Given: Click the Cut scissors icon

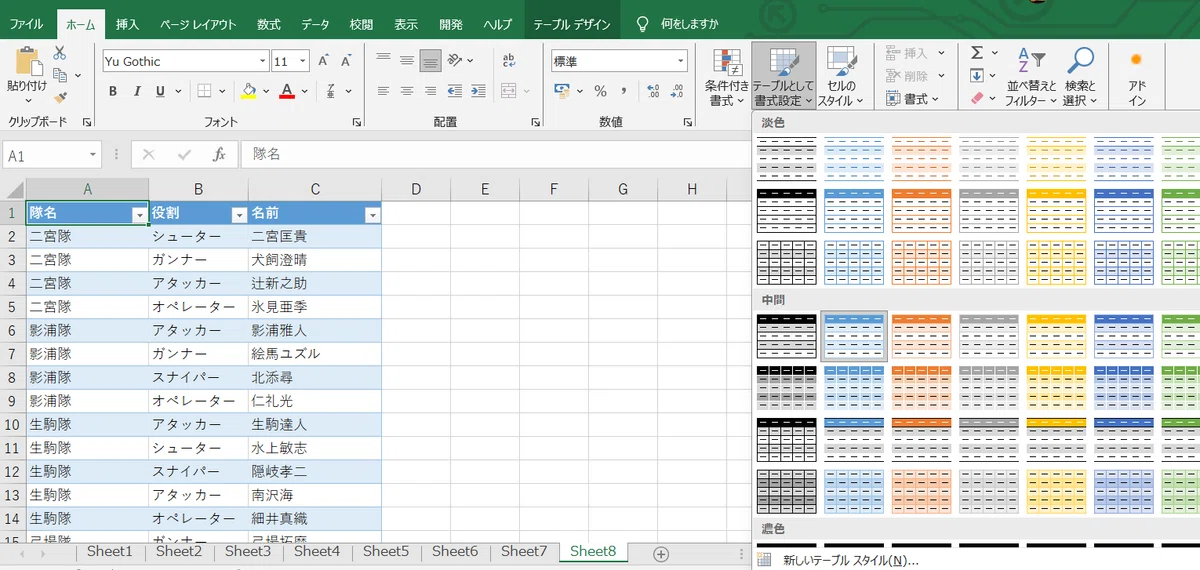Looking at the screenshot, I should tap(60, 53).
